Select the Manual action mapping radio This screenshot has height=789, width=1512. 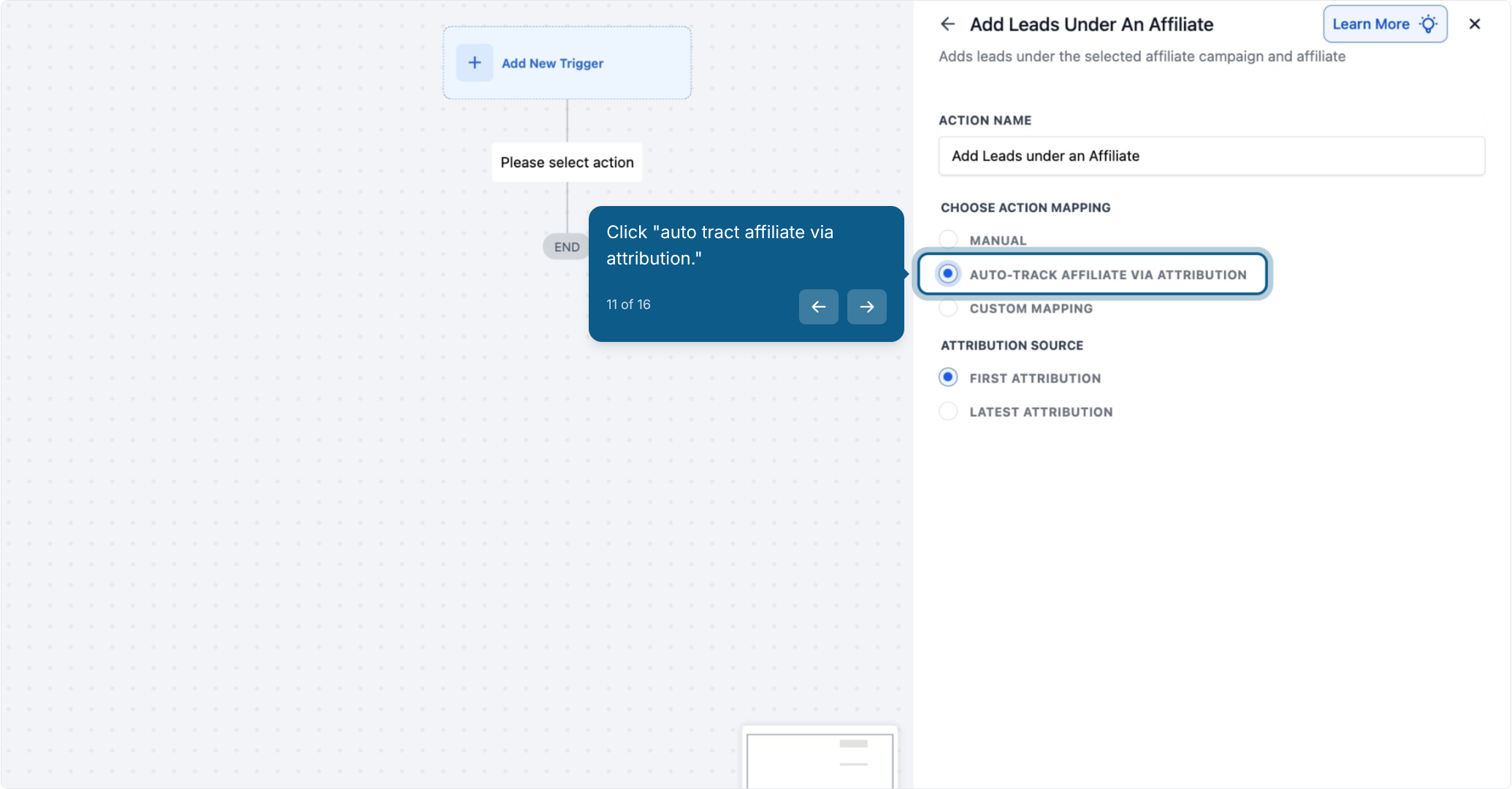[948, 240]
